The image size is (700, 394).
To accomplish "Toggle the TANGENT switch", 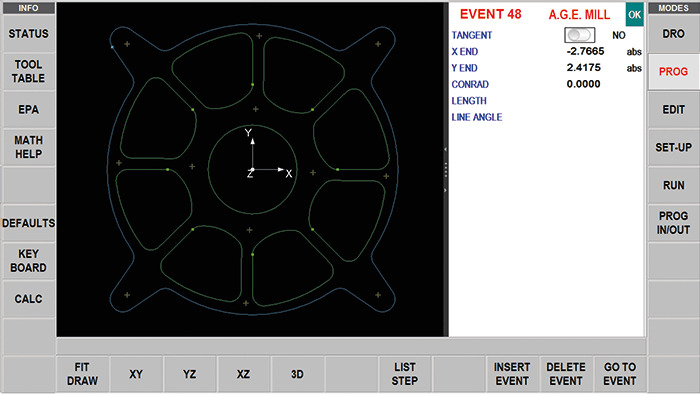I will point(579,35).
